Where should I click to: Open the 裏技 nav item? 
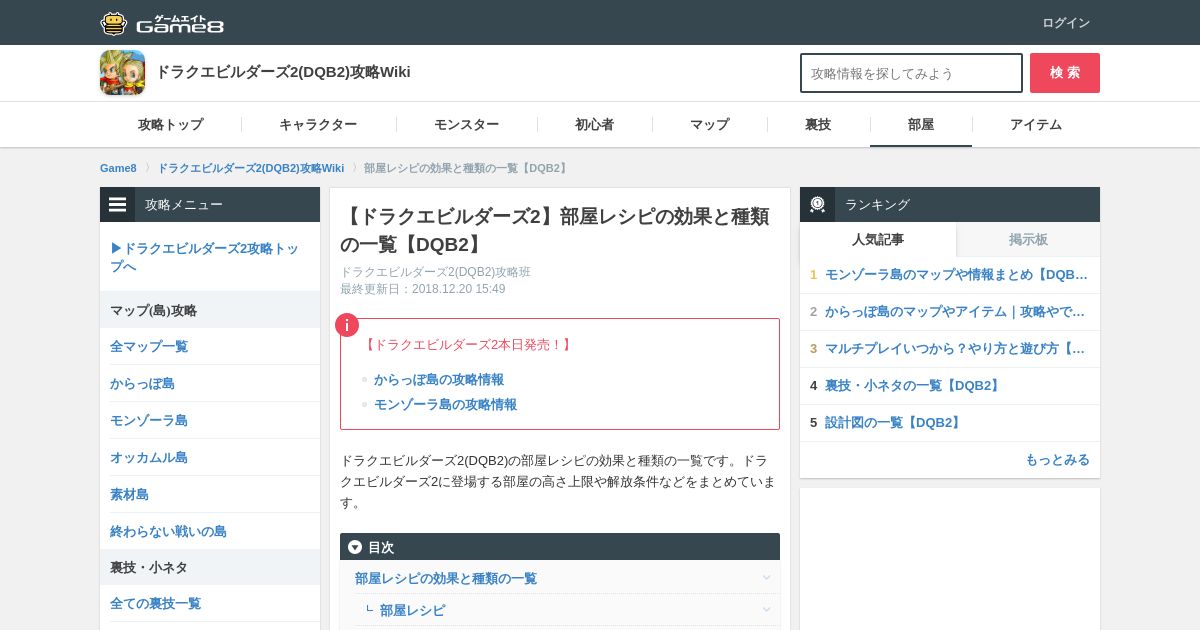tap(818, 125)
